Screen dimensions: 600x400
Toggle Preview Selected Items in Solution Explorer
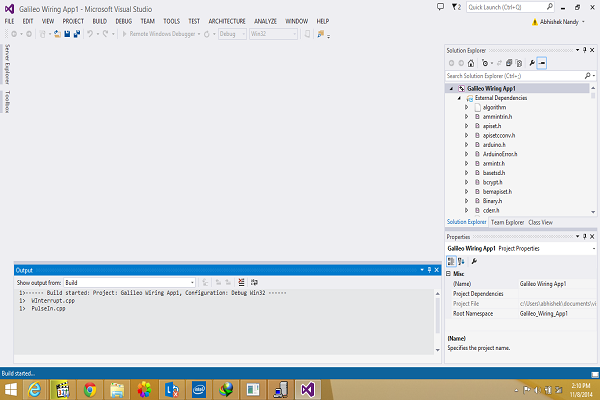point(542,63)
